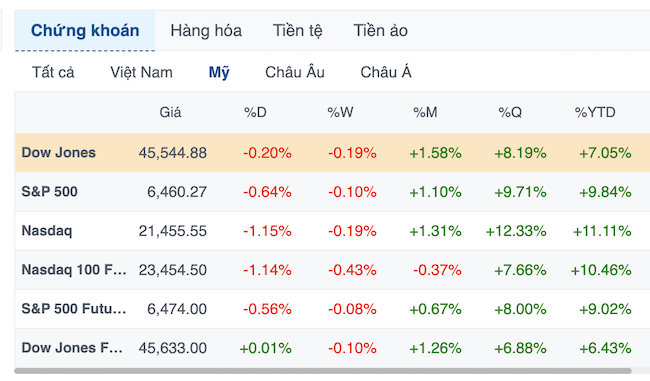The height and width of the screenshot is (381, 650).
Task: Select the Mỹ region filter
Action: pyautogui.click(x=219, y=72)
